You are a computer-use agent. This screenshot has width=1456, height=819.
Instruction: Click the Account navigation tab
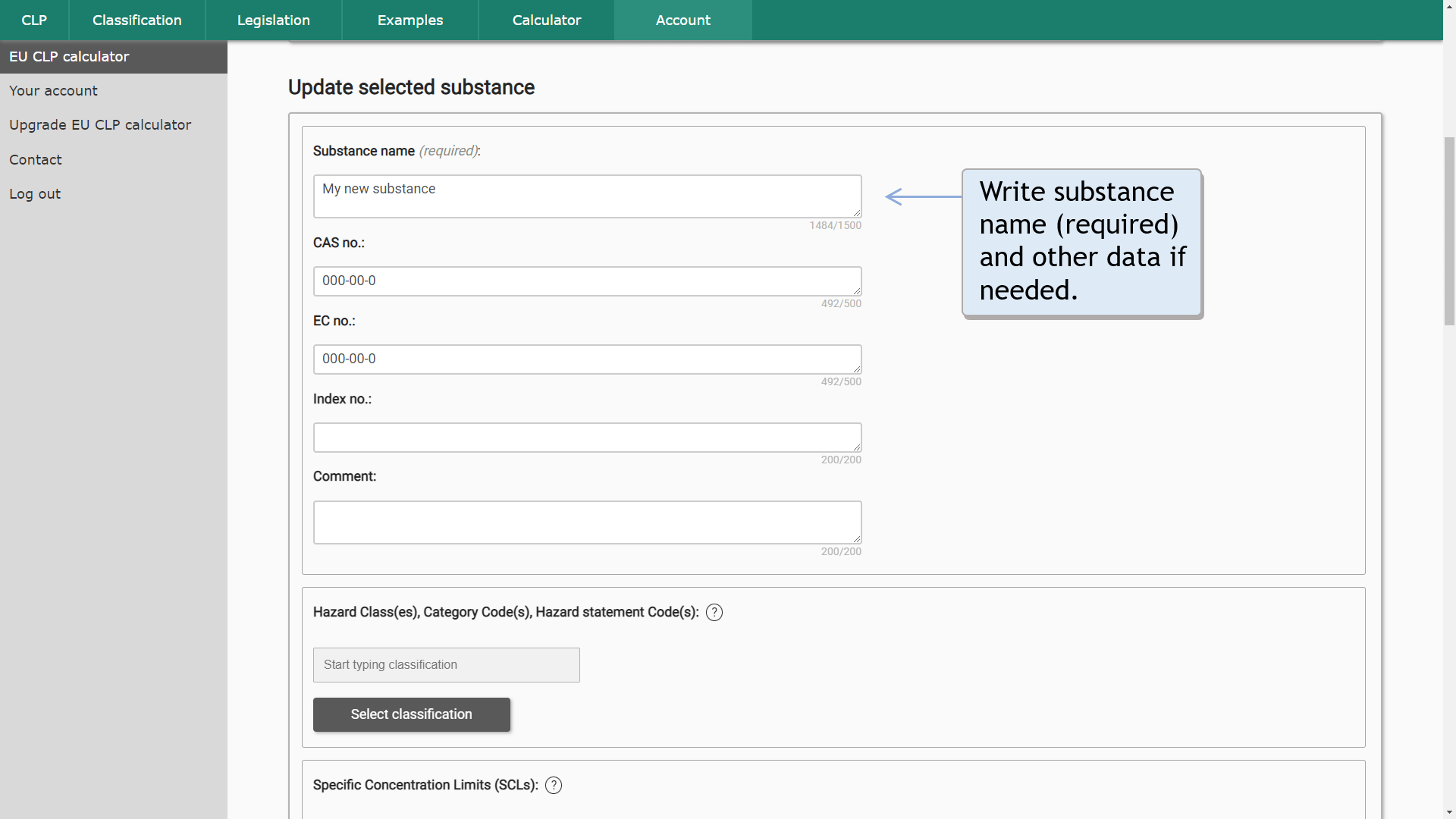click(x=683, y=20)
